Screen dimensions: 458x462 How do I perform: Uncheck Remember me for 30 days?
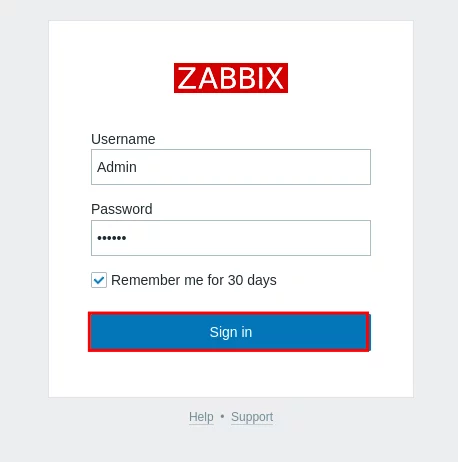pos(99,280)
